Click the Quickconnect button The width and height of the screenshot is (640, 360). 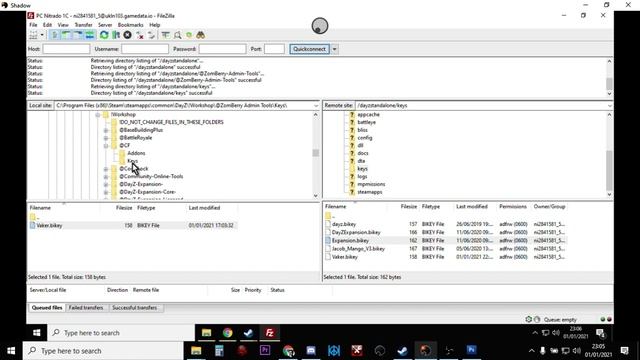(309, 49)
